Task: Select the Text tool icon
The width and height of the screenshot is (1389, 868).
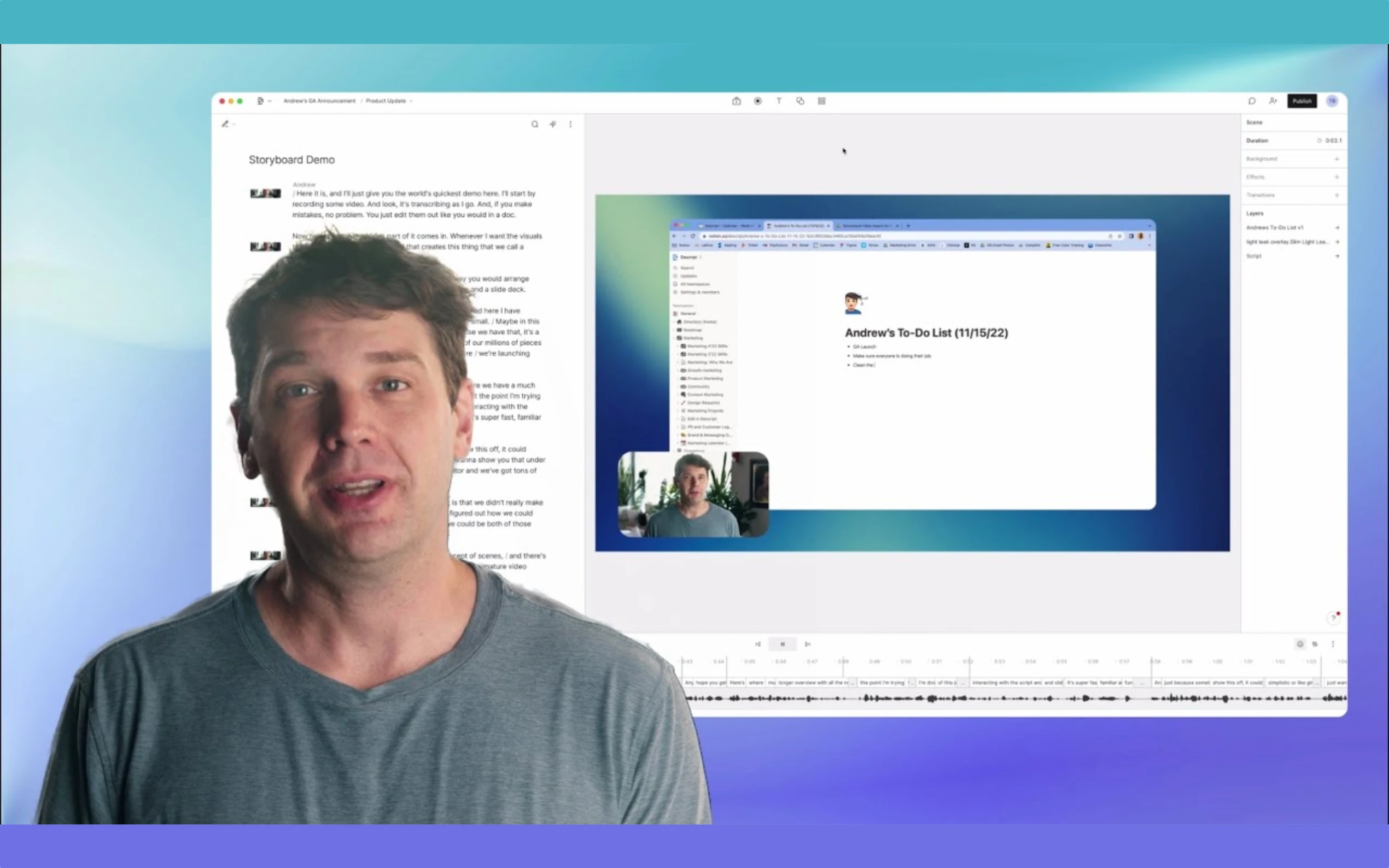Action: click(779, 101)
